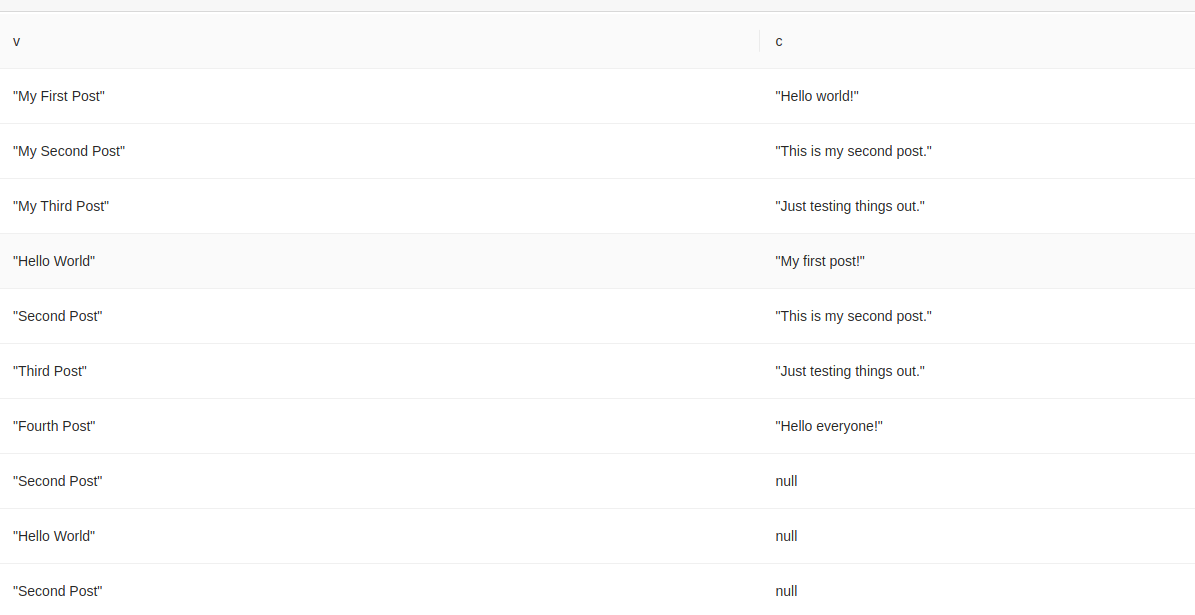Select the "My Third Post" cell
The height and width of the screenshot is (615, 1195).
pyautogui.click(x=61, y=206)
